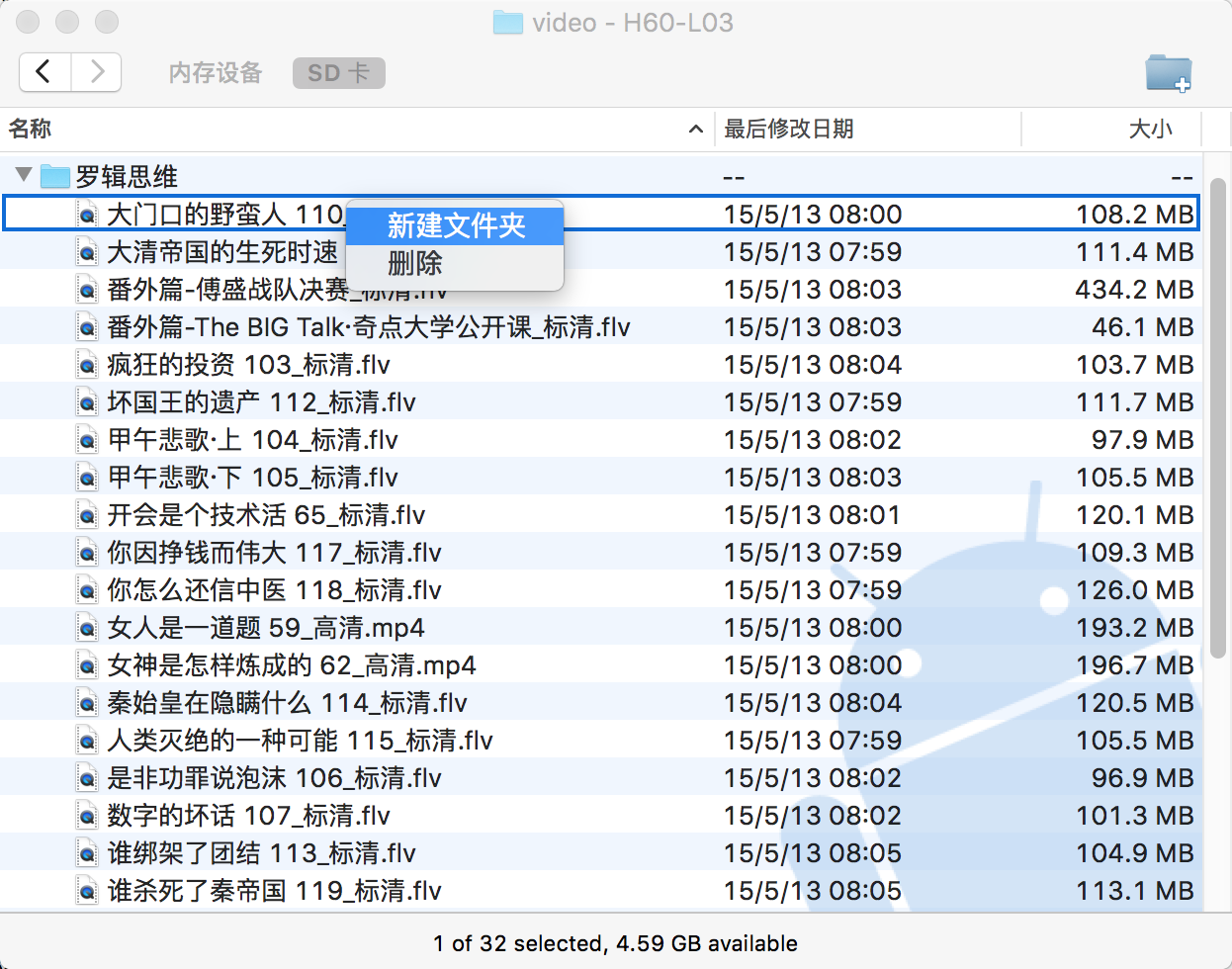1232x969 pixels.
Task: Click file icon of 女神是怎样炼成的 62
Action: (x=88, y=665)
